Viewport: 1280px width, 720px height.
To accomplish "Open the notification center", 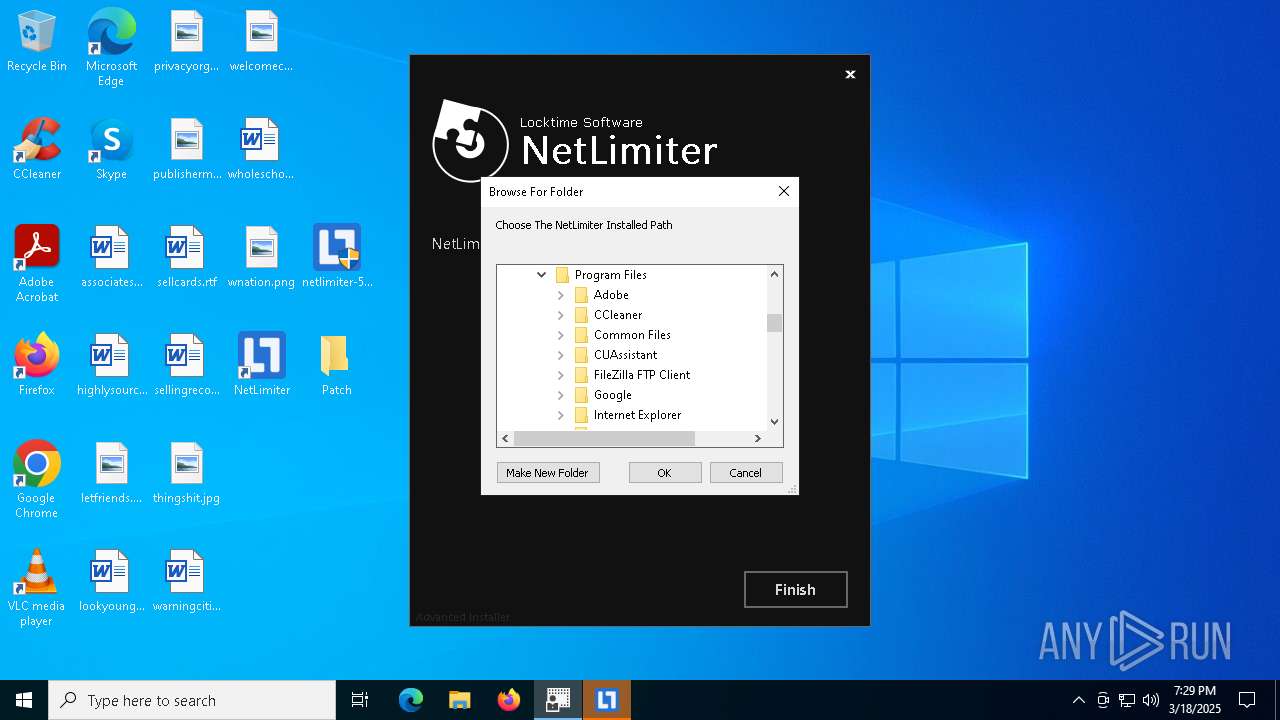I will [1247, 700].
